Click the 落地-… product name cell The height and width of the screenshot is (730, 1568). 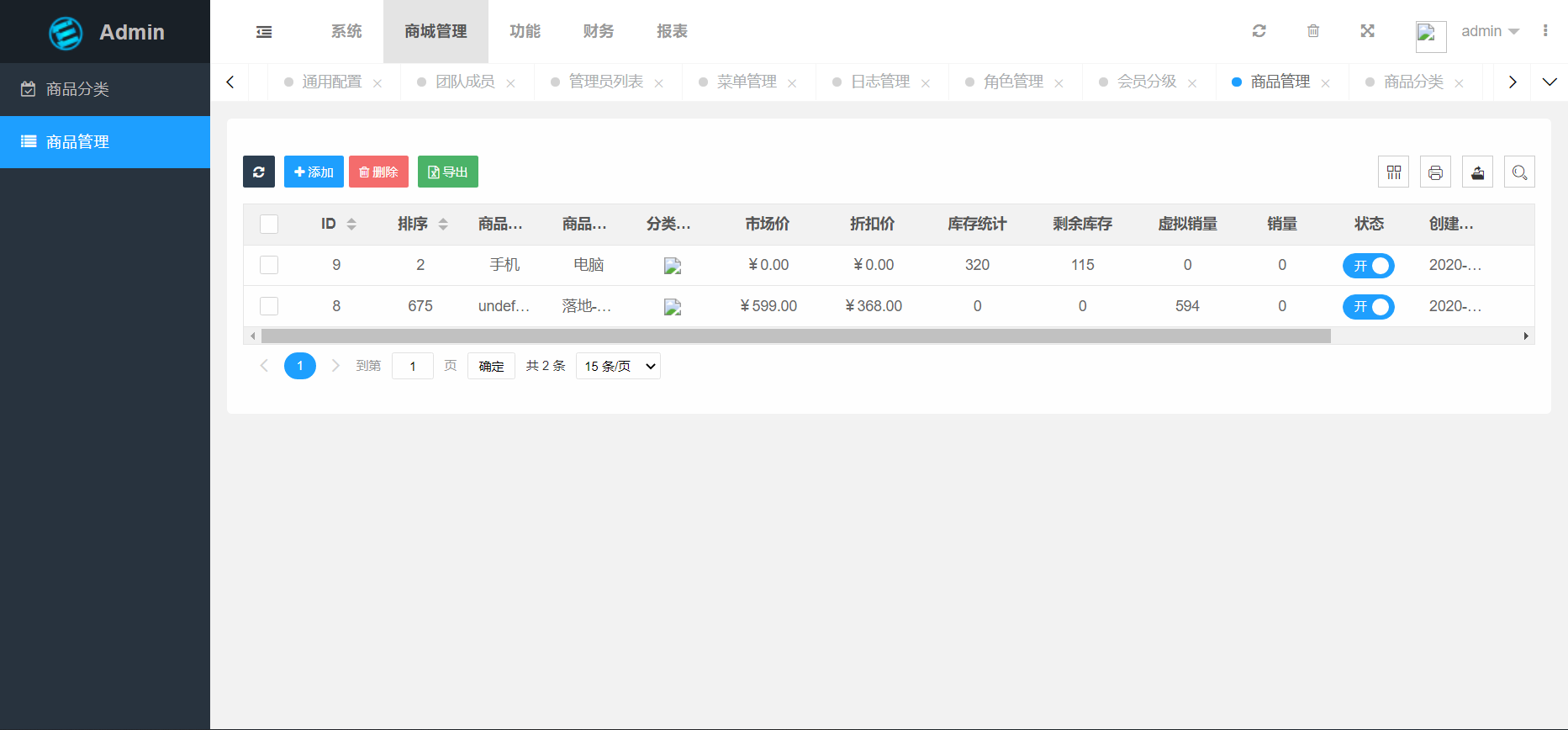[x=587, y=306]
